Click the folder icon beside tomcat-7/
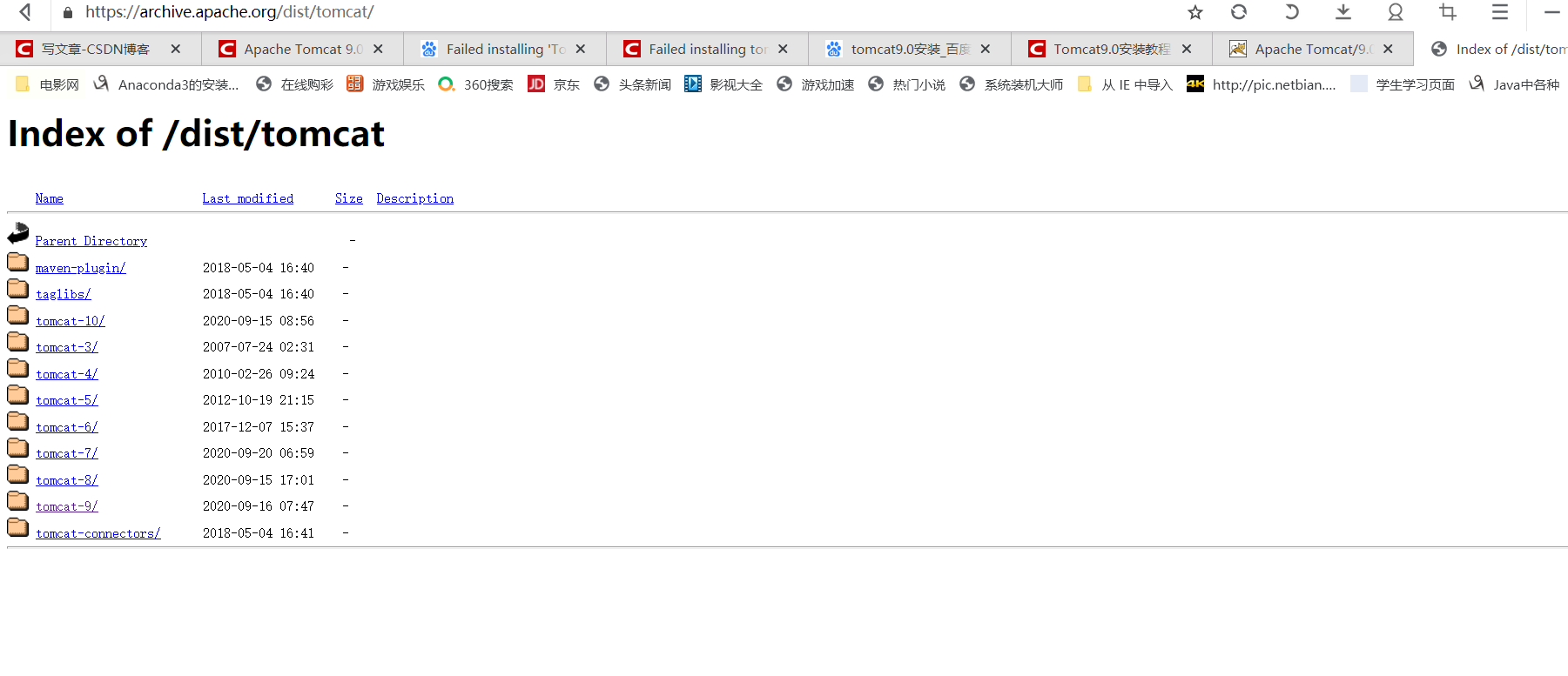The width and height of the screenshot is (1568, 676). (18, 447)
